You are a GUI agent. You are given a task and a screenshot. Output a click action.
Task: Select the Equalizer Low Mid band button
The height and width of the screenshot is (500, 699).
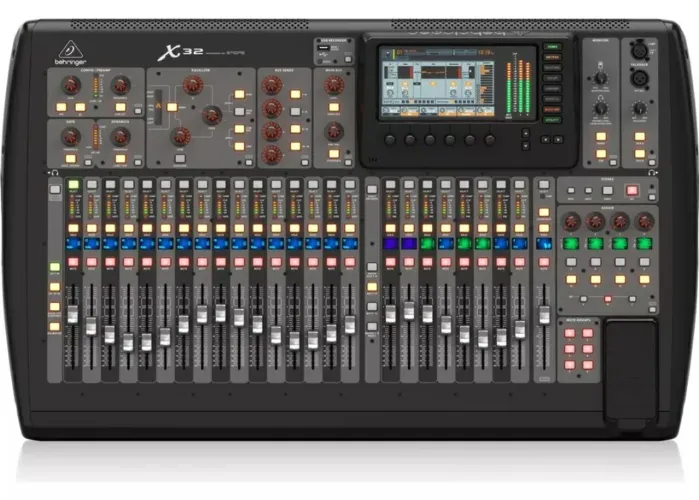pos(239,129)
